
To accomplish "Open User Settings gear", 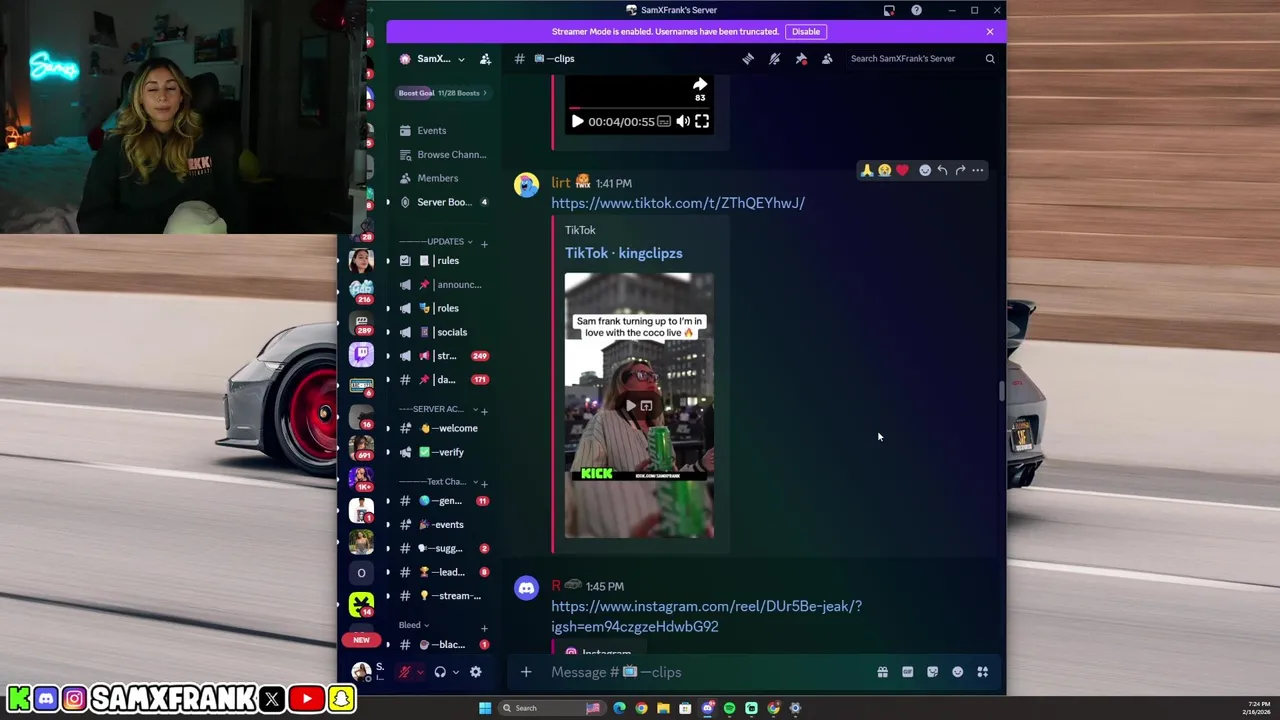I will click(x=476, y=672).
